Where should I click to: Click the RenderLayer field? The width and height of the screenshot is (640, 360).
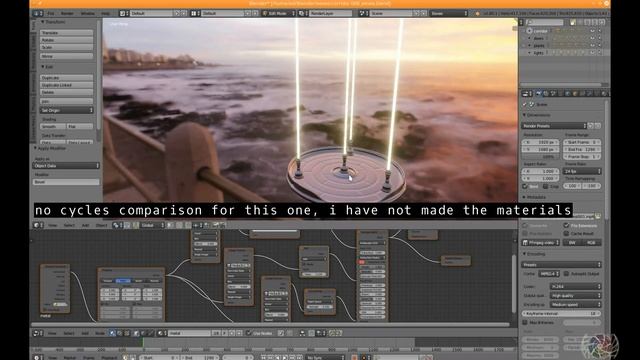331,13
